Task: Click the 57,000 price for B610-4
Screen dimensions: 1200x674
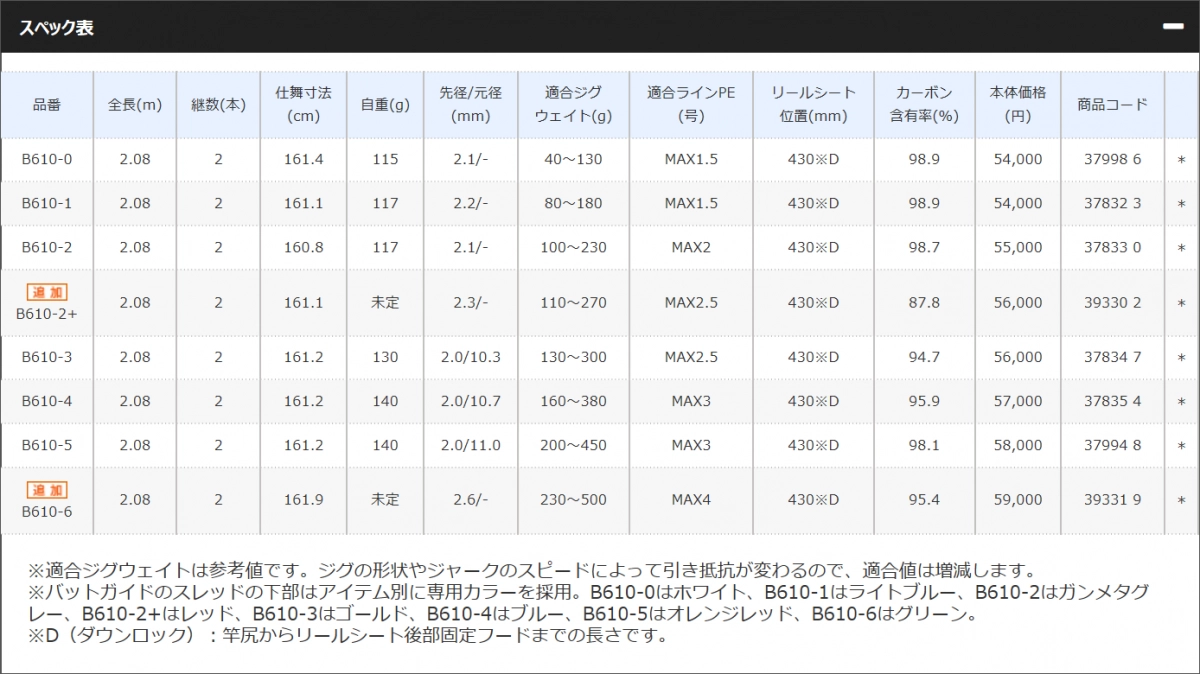Action: (1018, 401)
